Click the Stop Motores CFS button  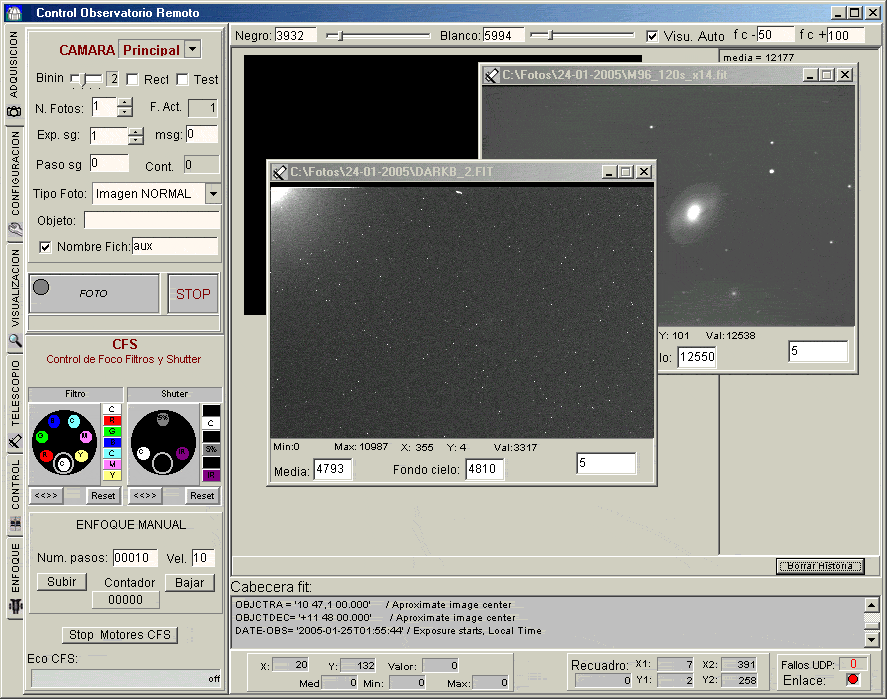(x=122, y=635)
